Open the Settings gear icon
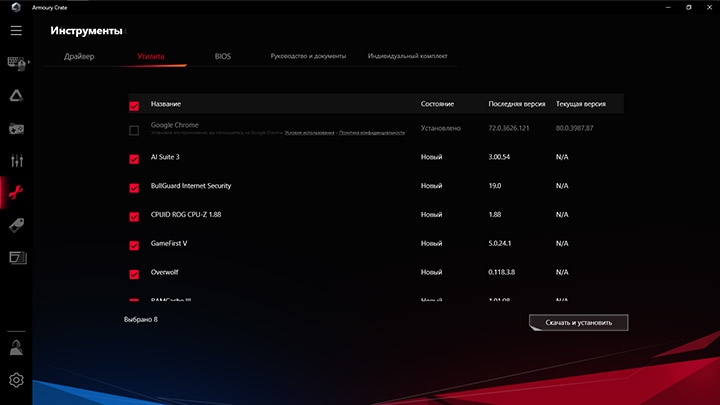Screen dimensions: 720x405 16,380
